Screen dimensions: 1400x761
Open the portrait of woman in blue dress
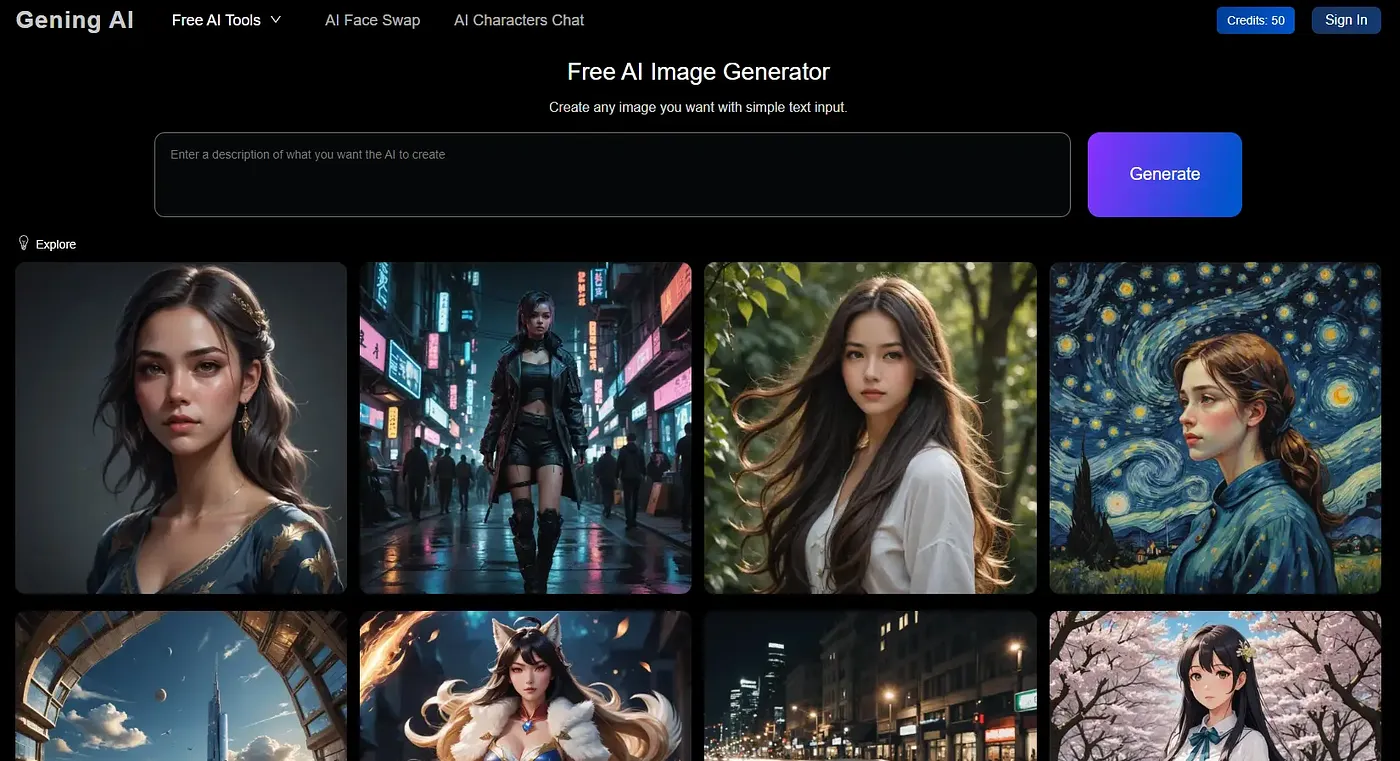coord(181,428)
